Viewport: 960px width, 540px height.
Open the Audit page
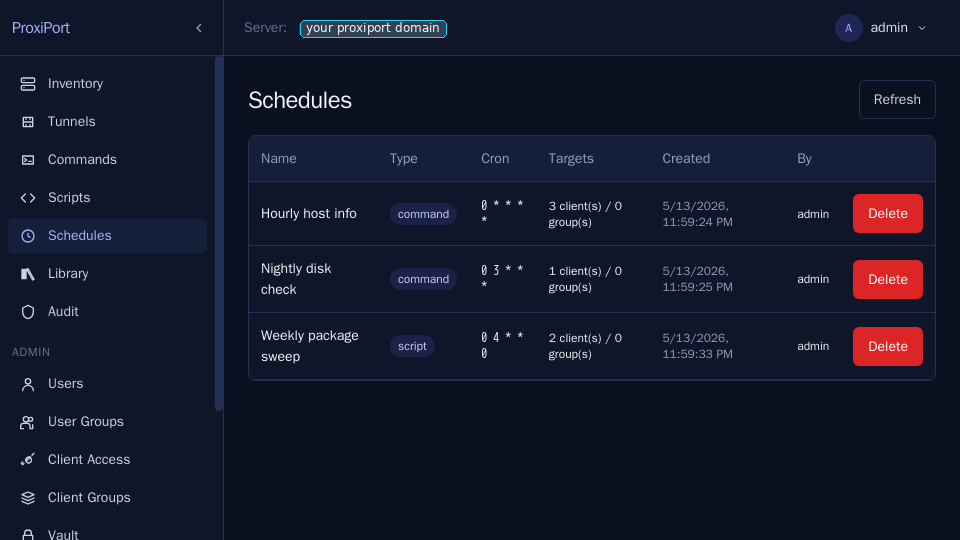[x=107, y=312]
